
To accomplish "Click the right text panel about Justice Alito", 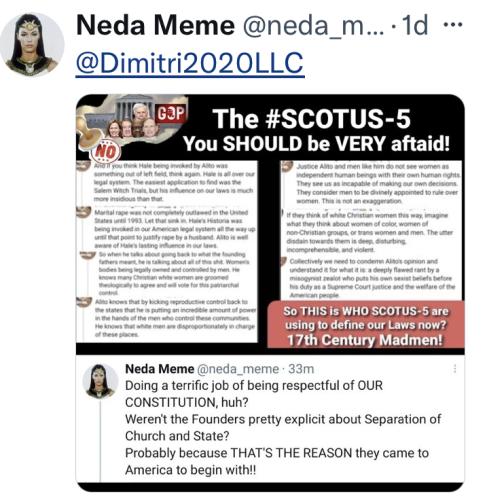I will click(x=371, y=230).
